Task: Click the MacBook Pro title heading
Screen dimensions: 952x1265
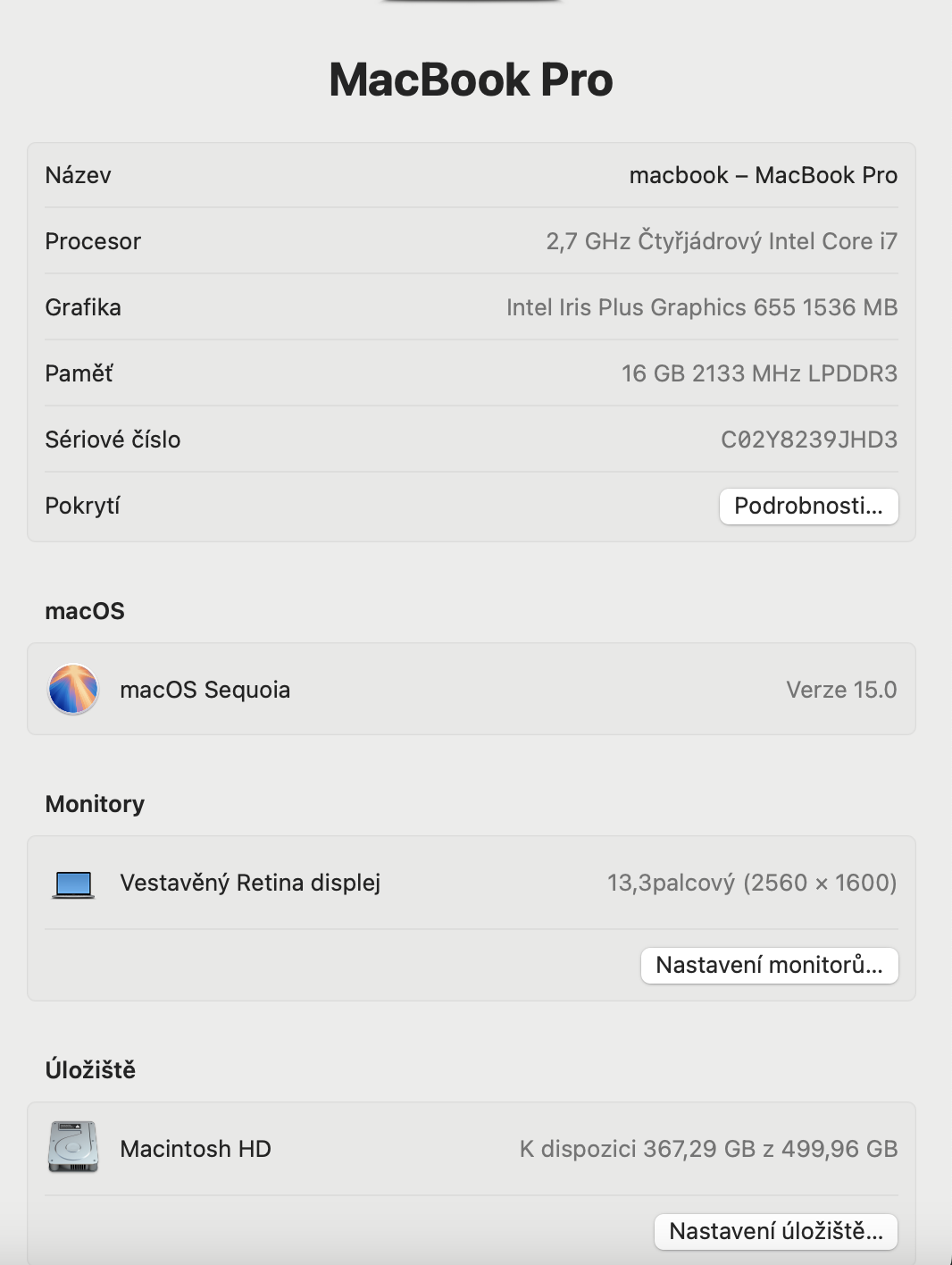Action: (471, 80)
